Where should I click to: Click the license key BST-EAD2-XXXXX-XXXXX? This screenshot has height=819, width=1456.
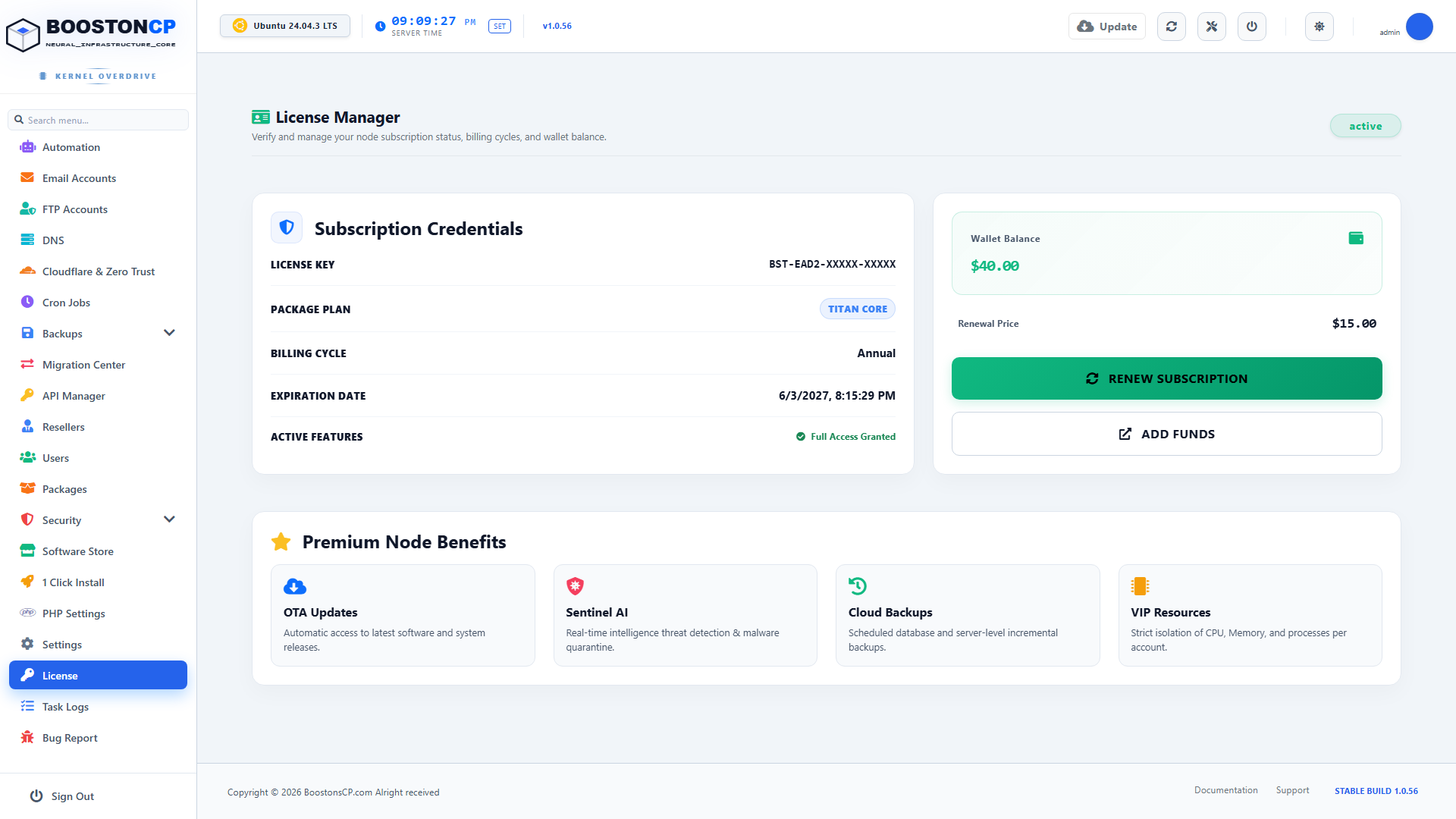[x=832, y=264]
